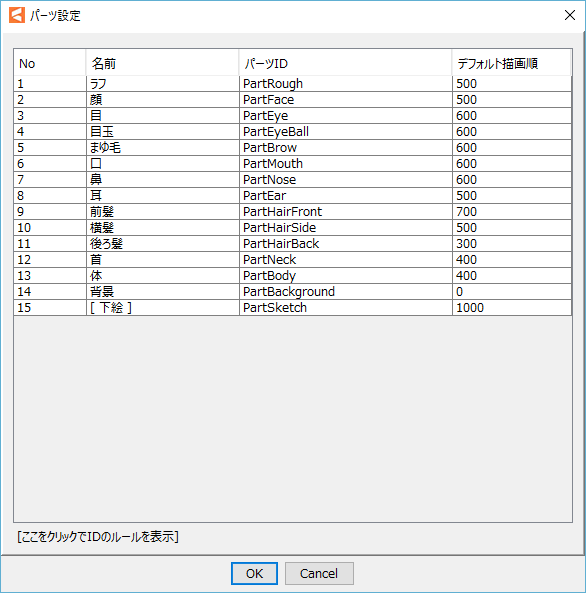Select the 後ろ髪 name cell

[x=163, y=244]
